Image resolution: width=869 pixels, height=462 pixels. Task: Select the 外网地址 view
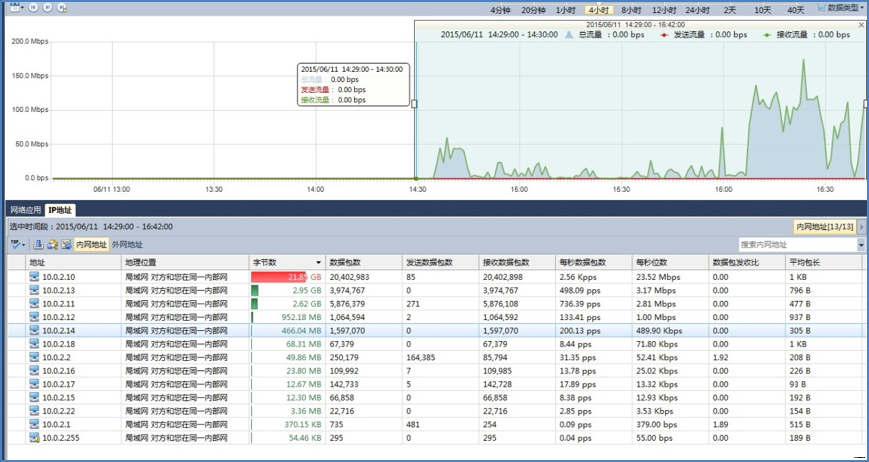[x=126, y=244]
